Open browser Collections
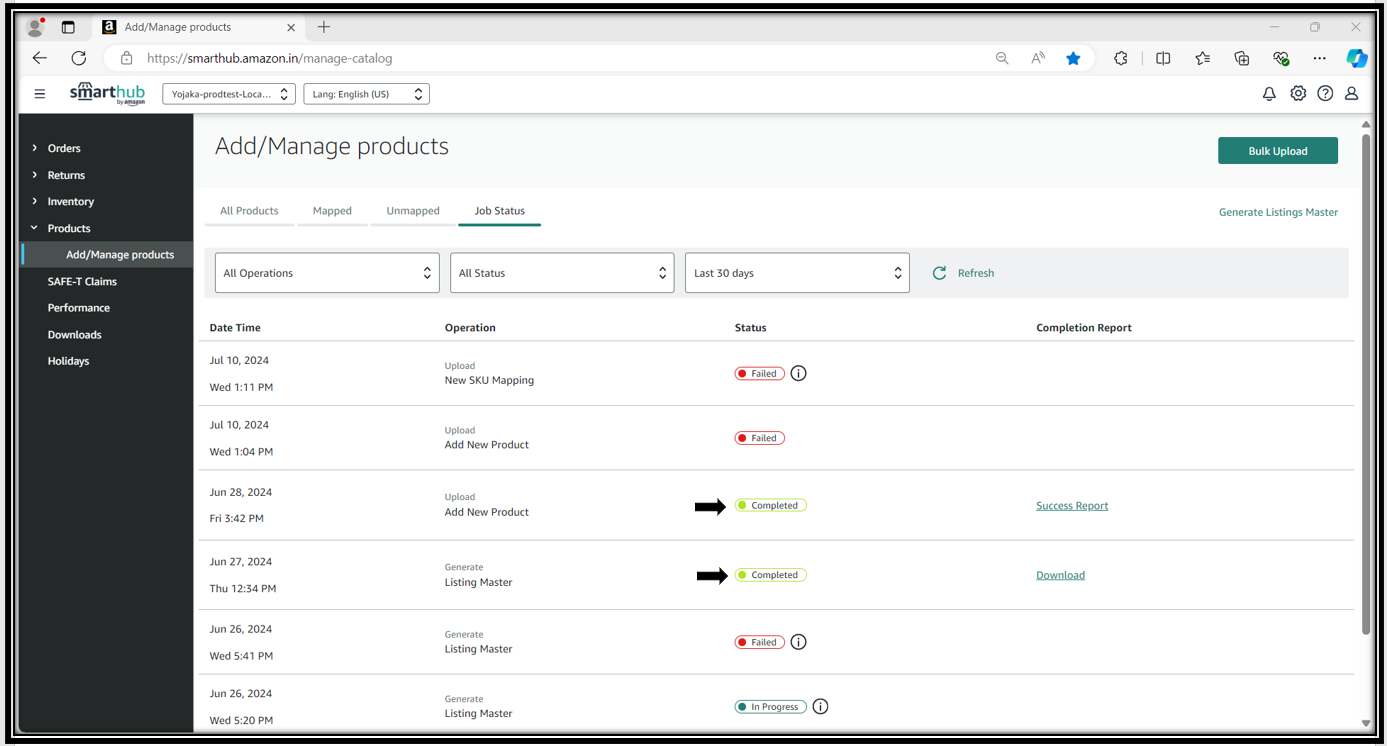This screenshot has width=1387, height=746. pyautogui.click(x=1242, y=58)
